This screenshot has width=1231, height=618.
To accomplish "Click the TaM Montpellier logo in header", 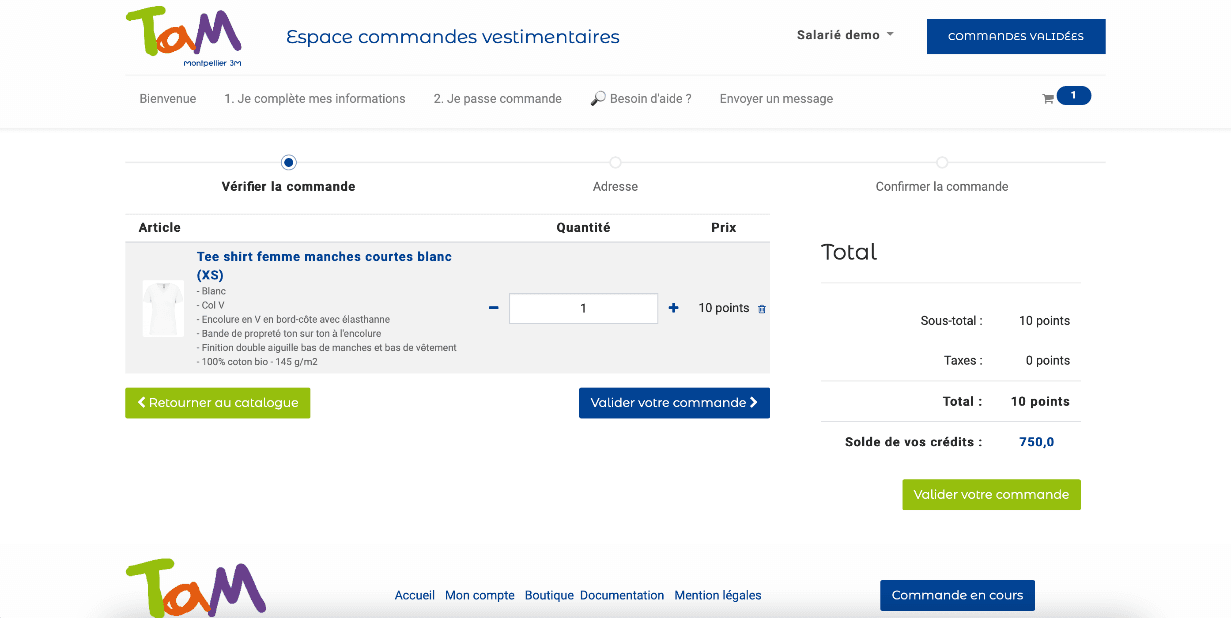I will tap(184, 36).
